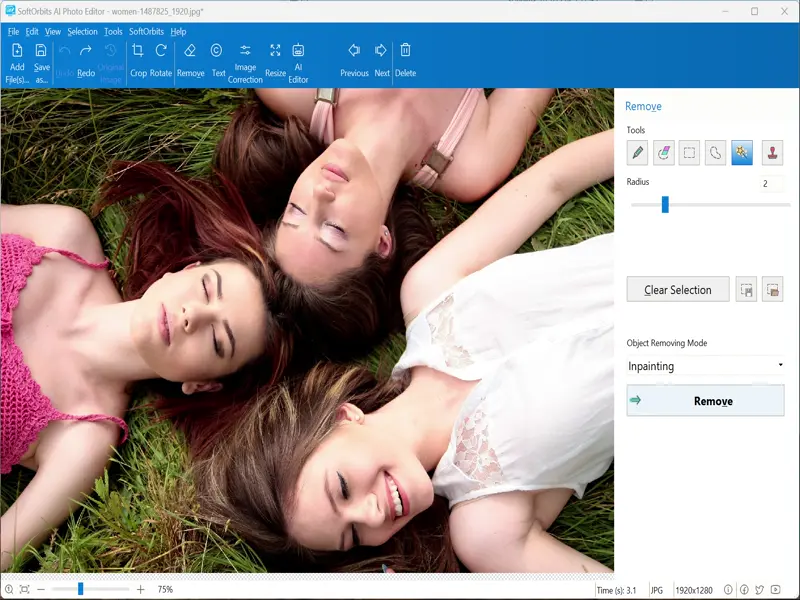Open the File menu
Screen dimensions: 800x600
(x=13, y=32)
